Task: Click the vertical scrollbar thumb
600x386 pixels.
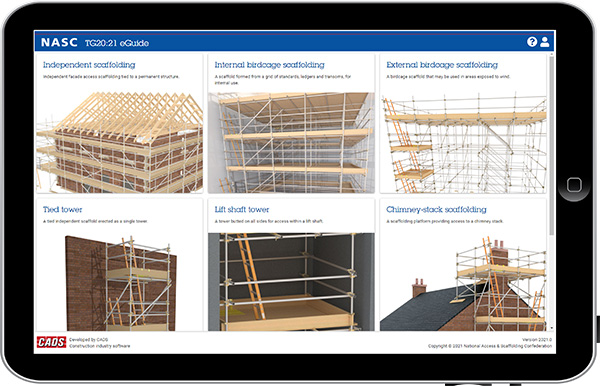Action: [x=551, y=146]
